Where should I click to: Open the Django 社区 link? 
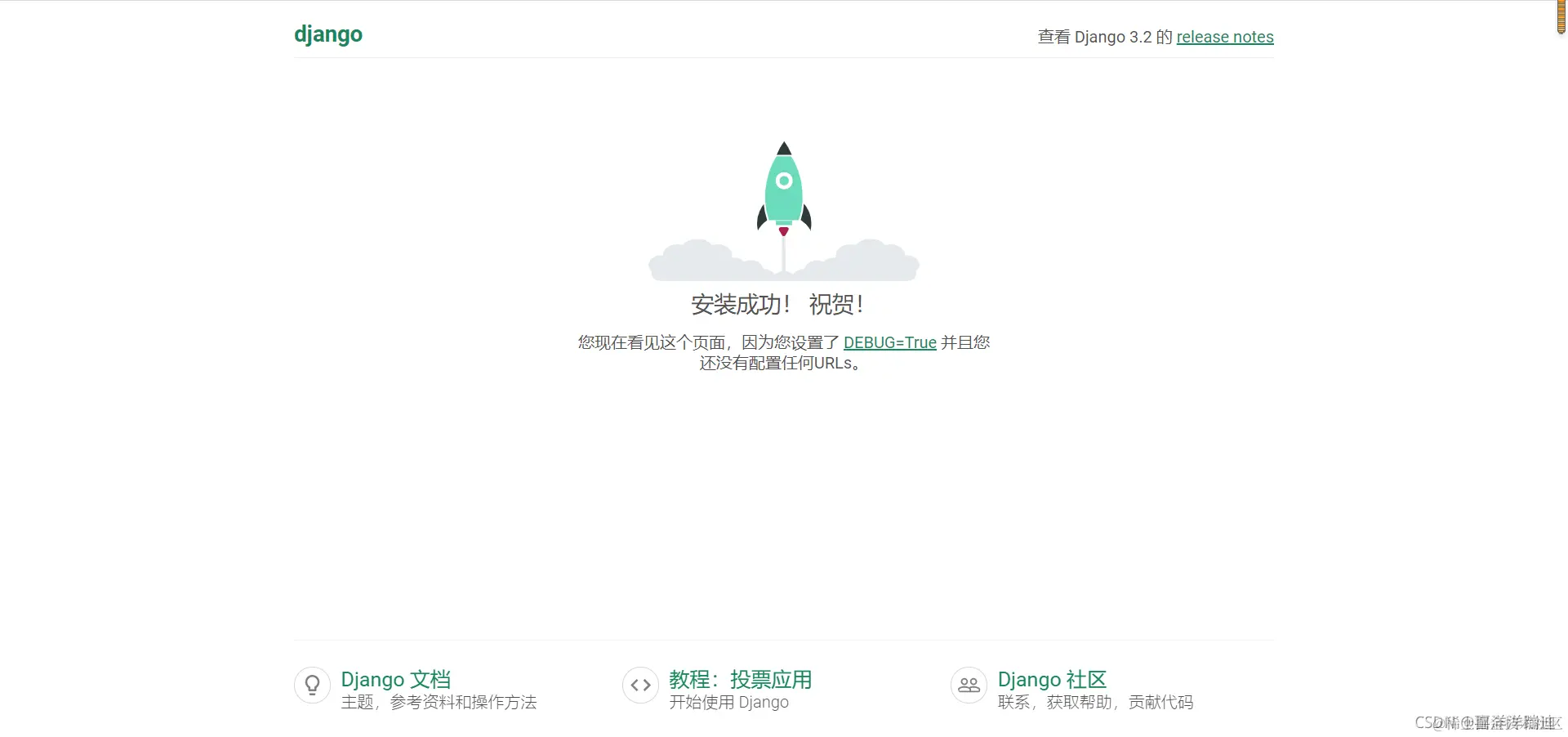point(1053,679)
